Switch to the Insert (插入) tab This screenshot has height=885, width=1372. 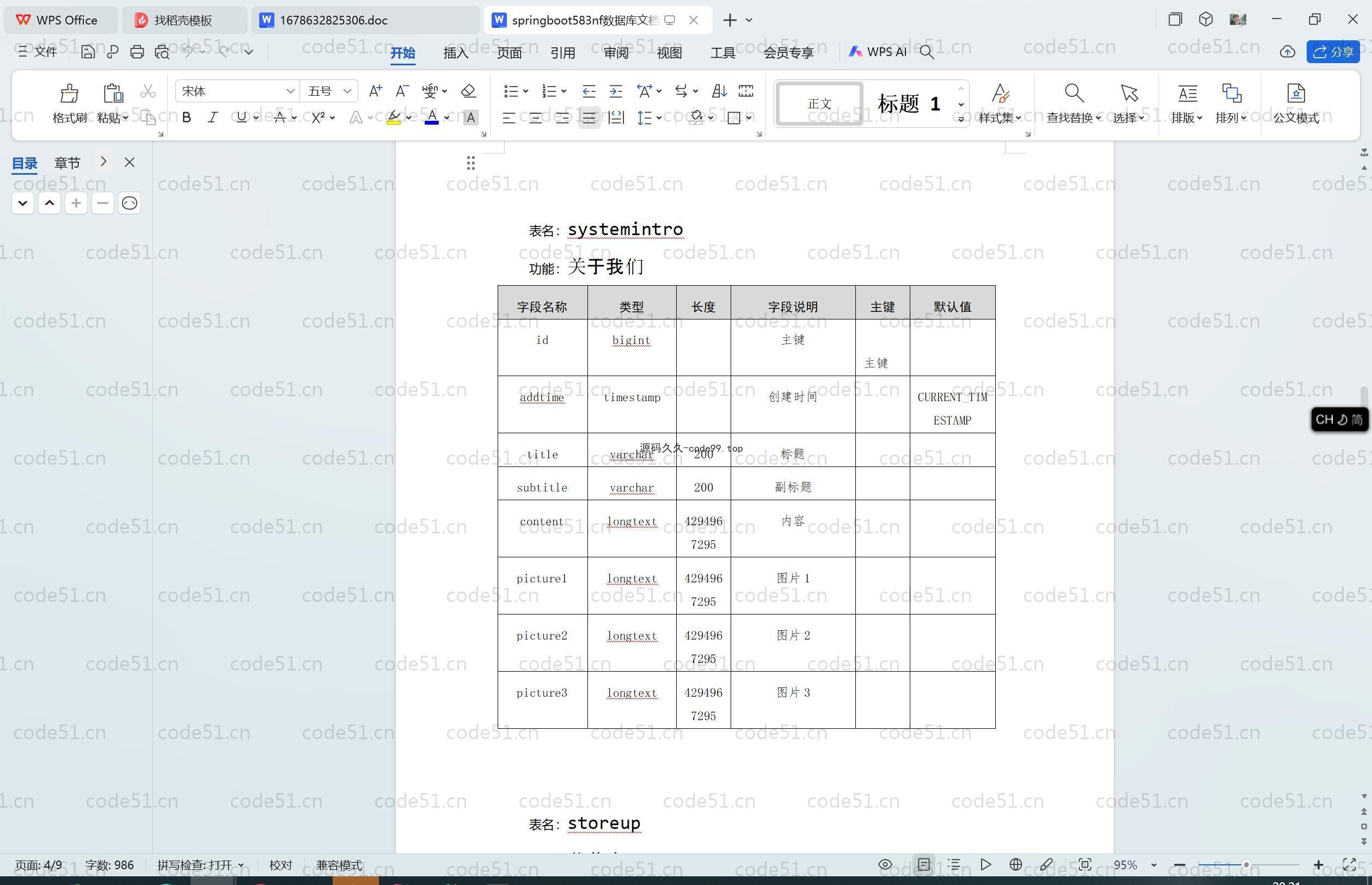tap(456, 52)
